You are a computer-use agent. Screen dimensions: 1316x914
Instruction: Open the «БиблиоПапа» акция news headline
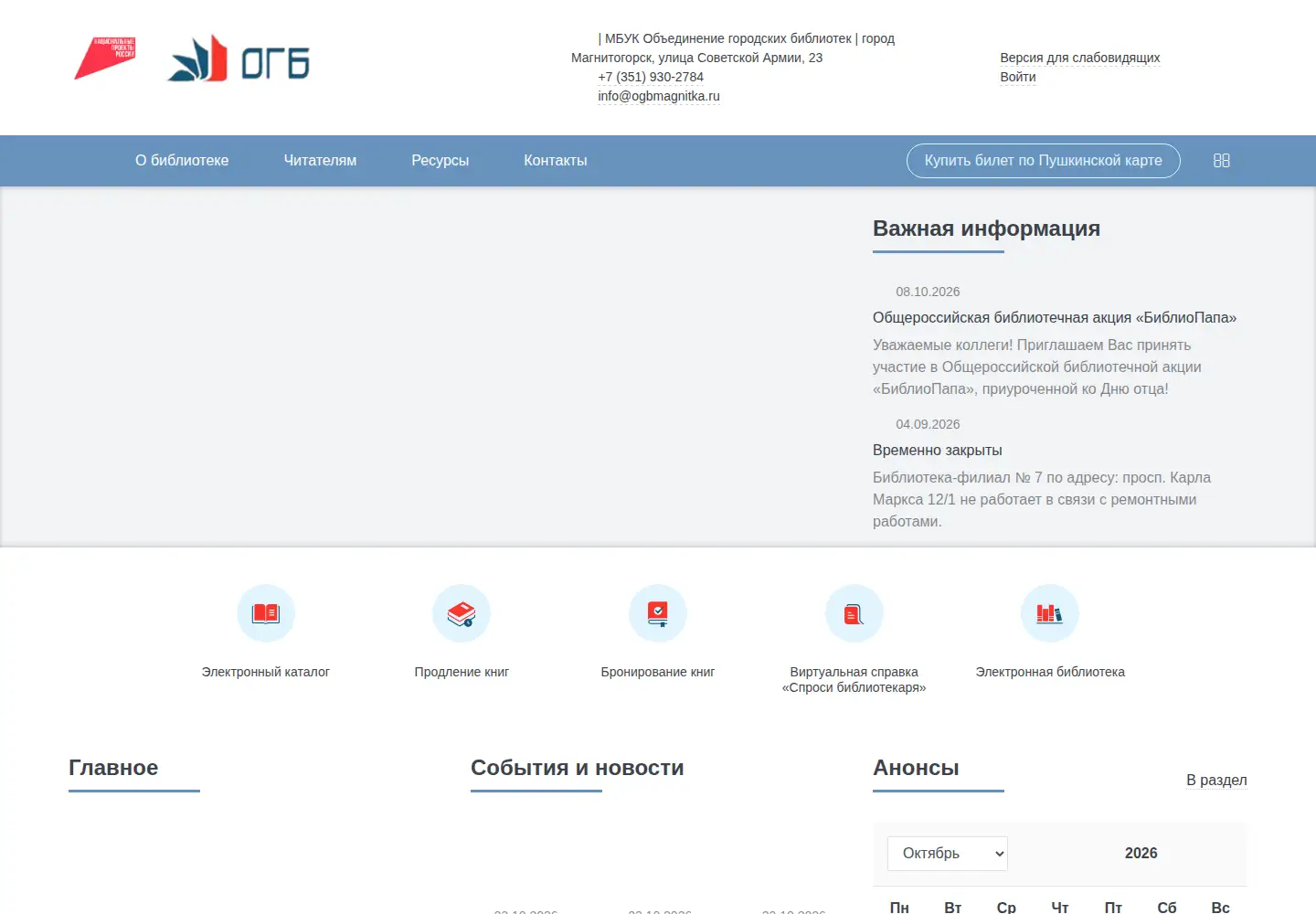pyautogui.click(x=1055, y=317)
